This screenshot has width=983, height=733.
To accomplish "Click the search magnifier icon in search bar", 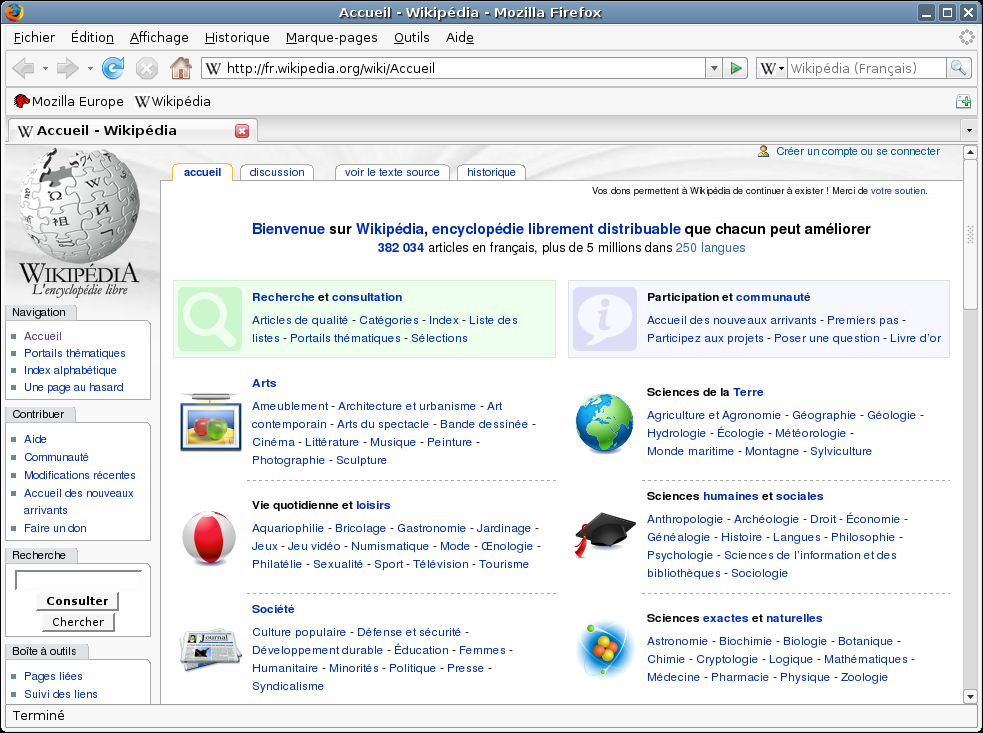I will click(958, 68).
